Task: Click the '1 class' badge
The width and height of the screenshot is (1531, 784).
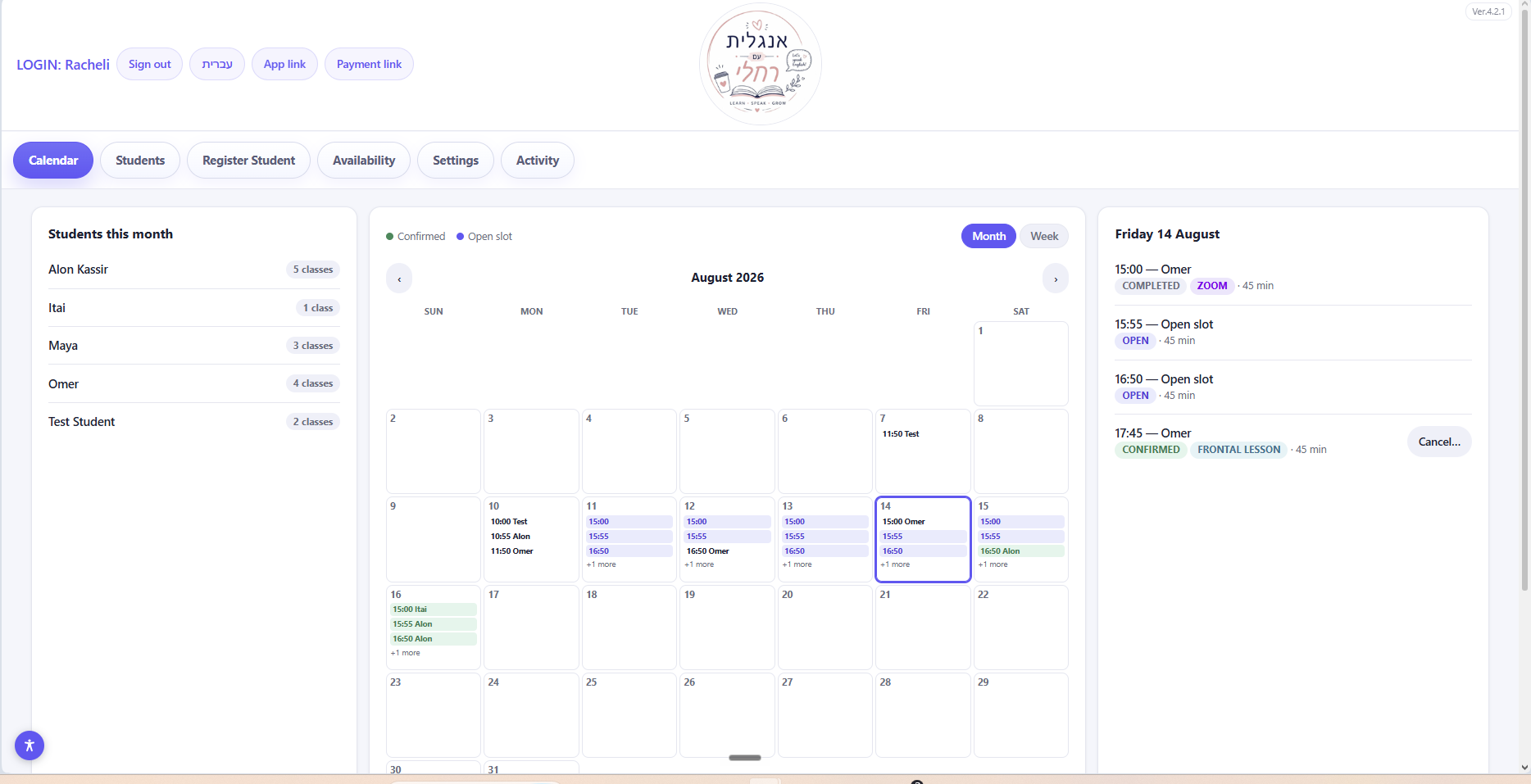Action: pos(318,308)
